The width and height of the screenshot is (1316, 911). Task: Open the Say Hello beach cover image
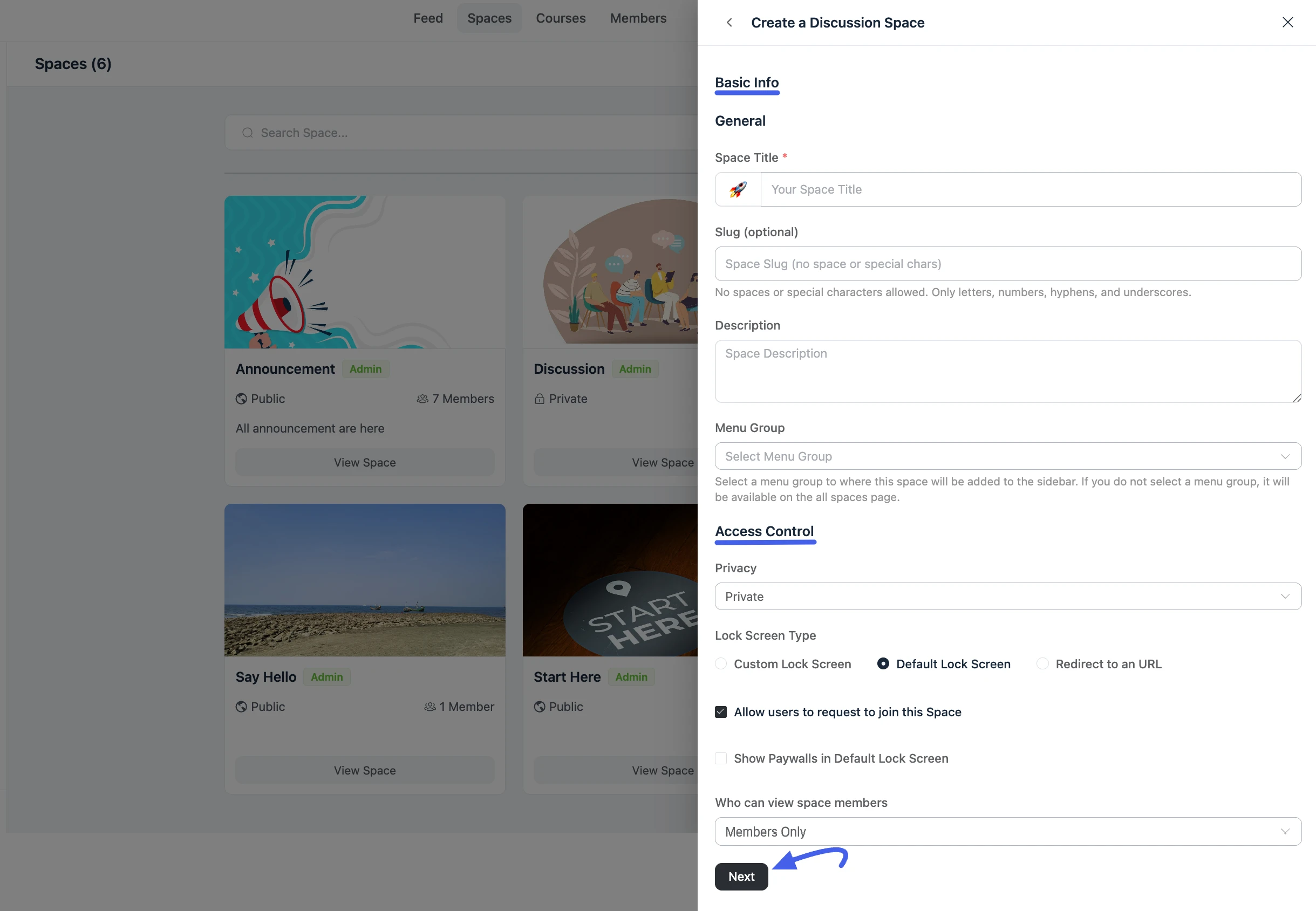[x=365, y=580]
